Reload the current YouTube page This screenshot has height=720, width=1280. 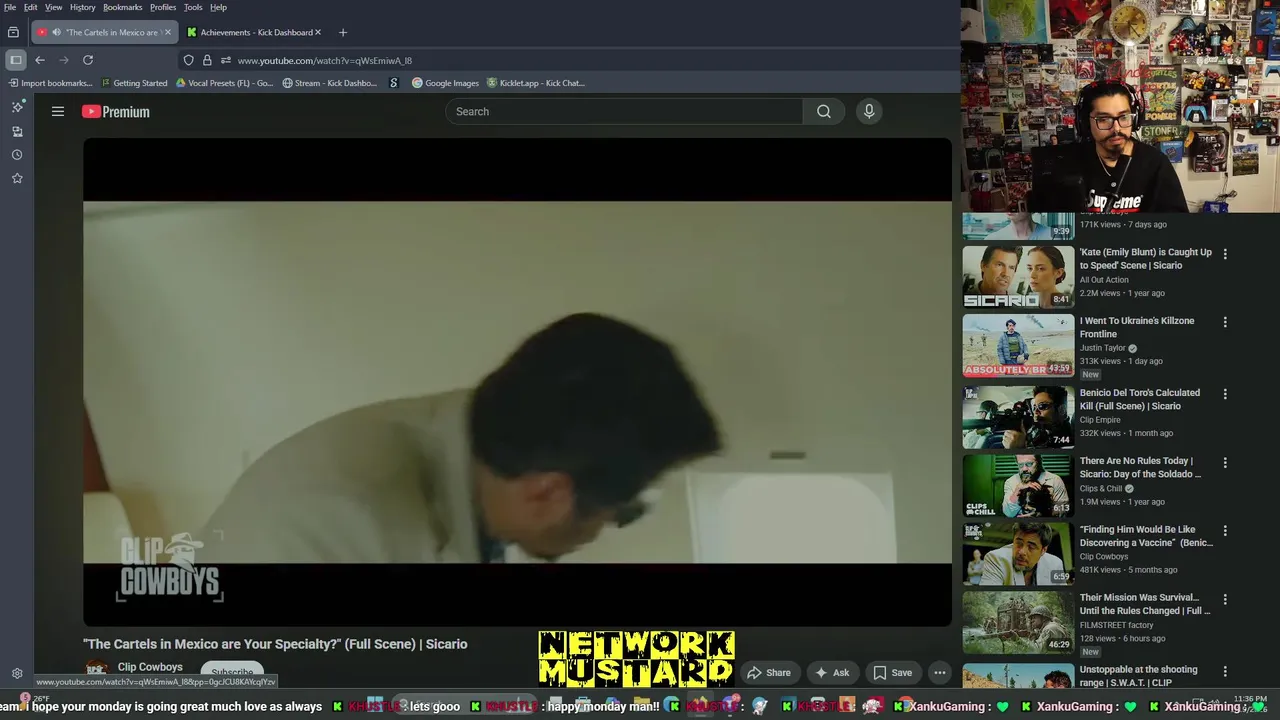[88, 60]
